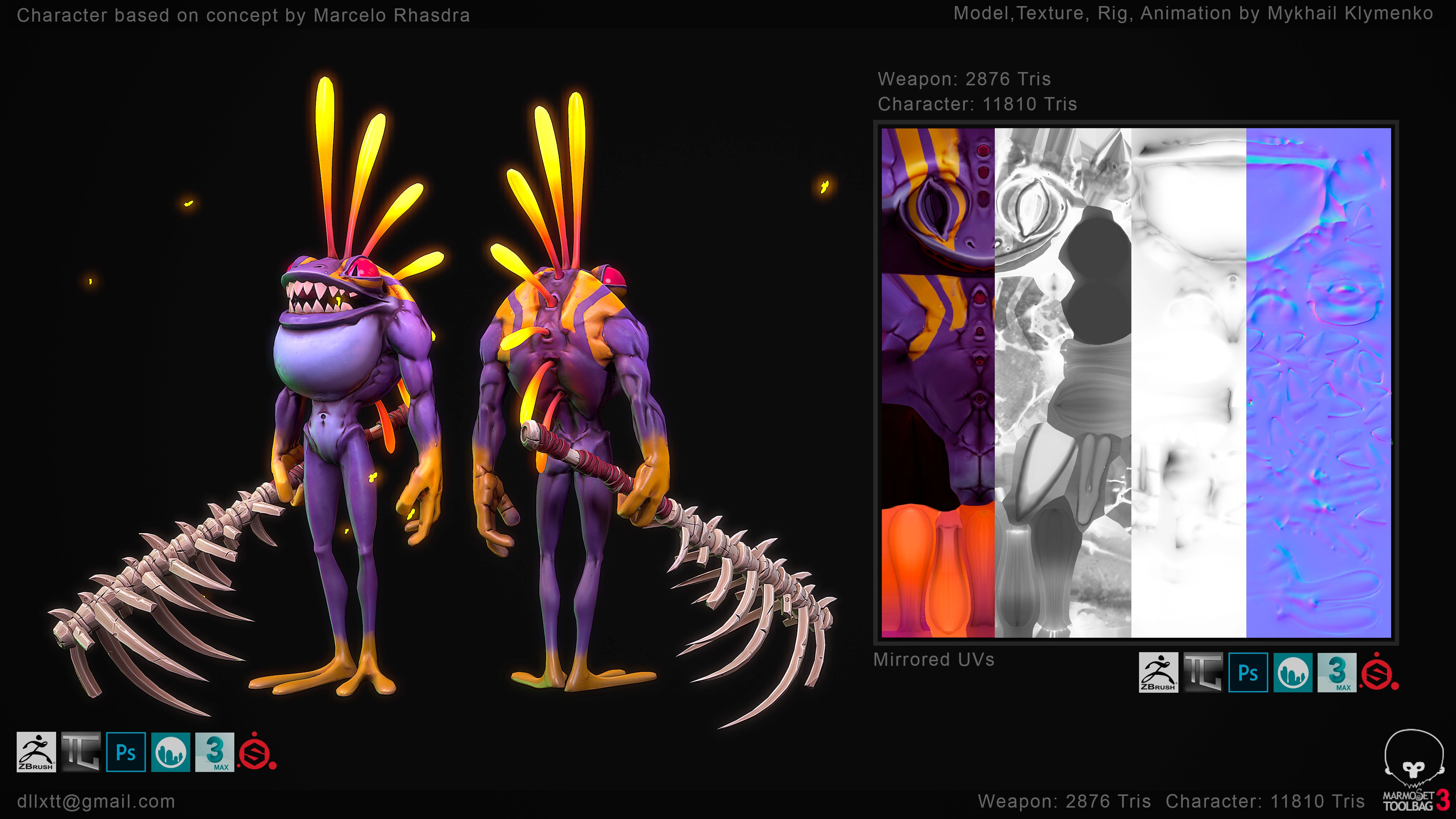The image size is (1456, 819).
Task: Select the blue normal map texture strip
Action: [x=1318, y=383]
